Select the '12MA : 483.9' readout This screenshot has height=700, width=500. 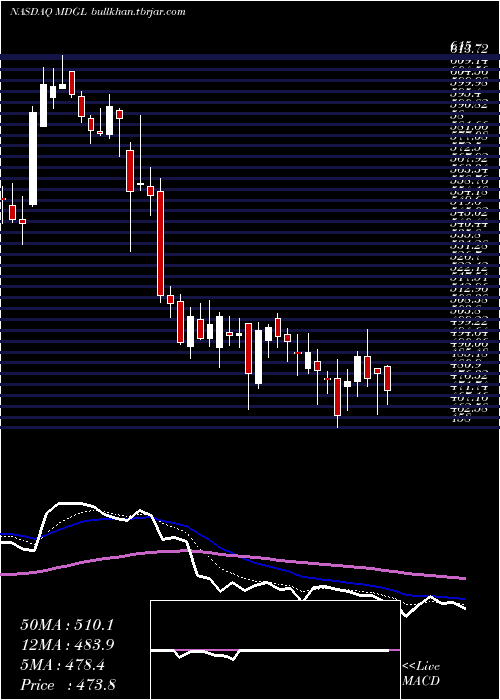(67, 645)
